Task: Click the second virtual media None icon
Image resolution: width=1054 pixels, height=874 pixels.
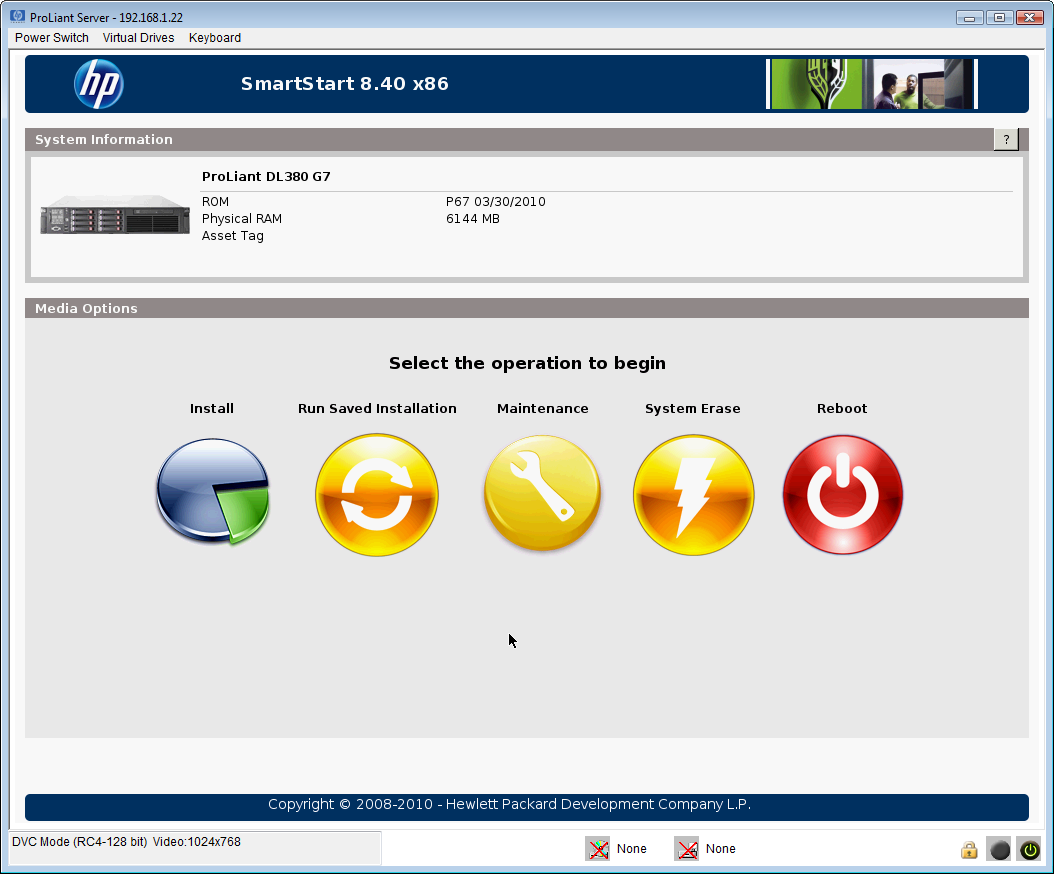Action: (x=687, y=848)
